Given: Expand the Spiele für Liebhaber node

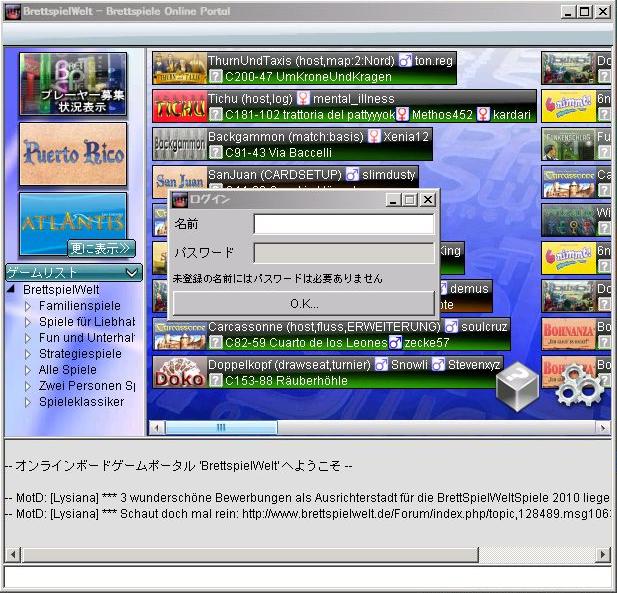Looking at the screenshot, I should (x=28, y=322).
